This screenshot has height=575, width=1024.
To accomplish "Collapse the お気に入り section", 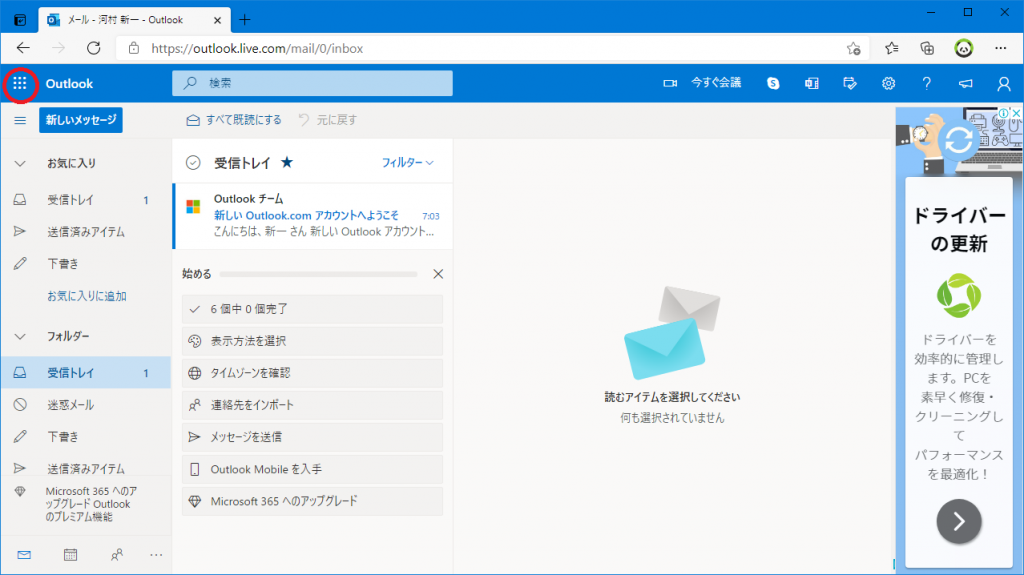I will click(x=20, y=163).
